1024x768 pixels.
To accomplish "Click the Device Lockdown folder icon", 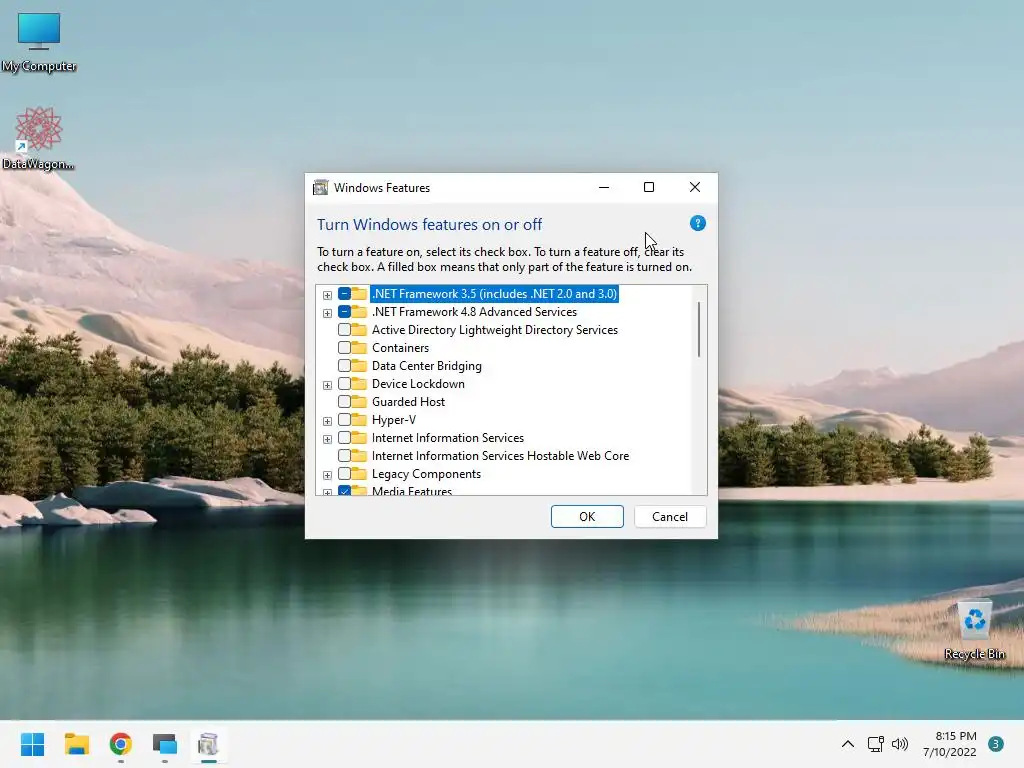I will (359, 383).
